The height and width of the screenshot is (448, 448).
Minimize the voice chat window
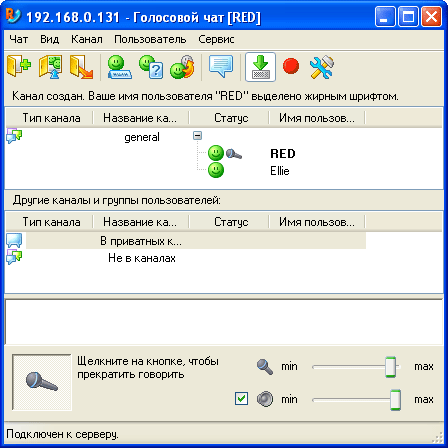click(x=385, y=17)
